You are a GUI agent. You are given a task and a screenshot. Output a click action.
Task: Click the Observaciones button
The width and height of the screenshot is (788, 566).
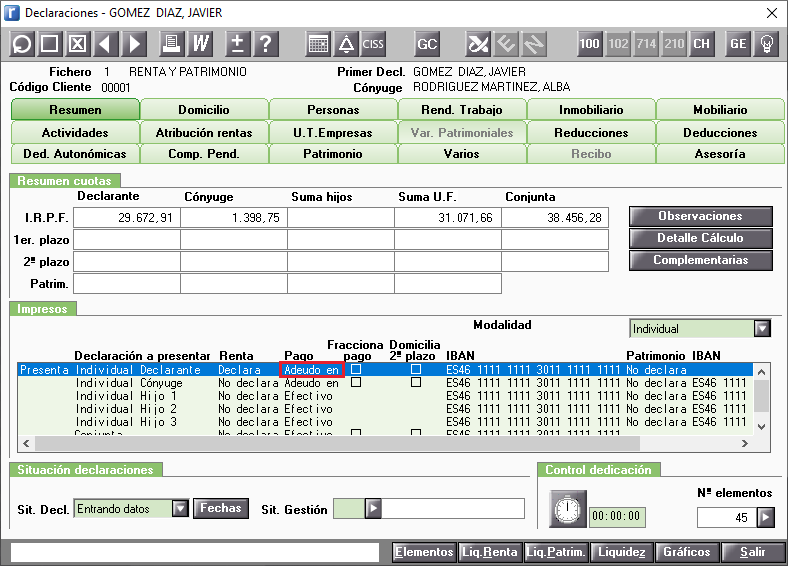tap(701, 216)
